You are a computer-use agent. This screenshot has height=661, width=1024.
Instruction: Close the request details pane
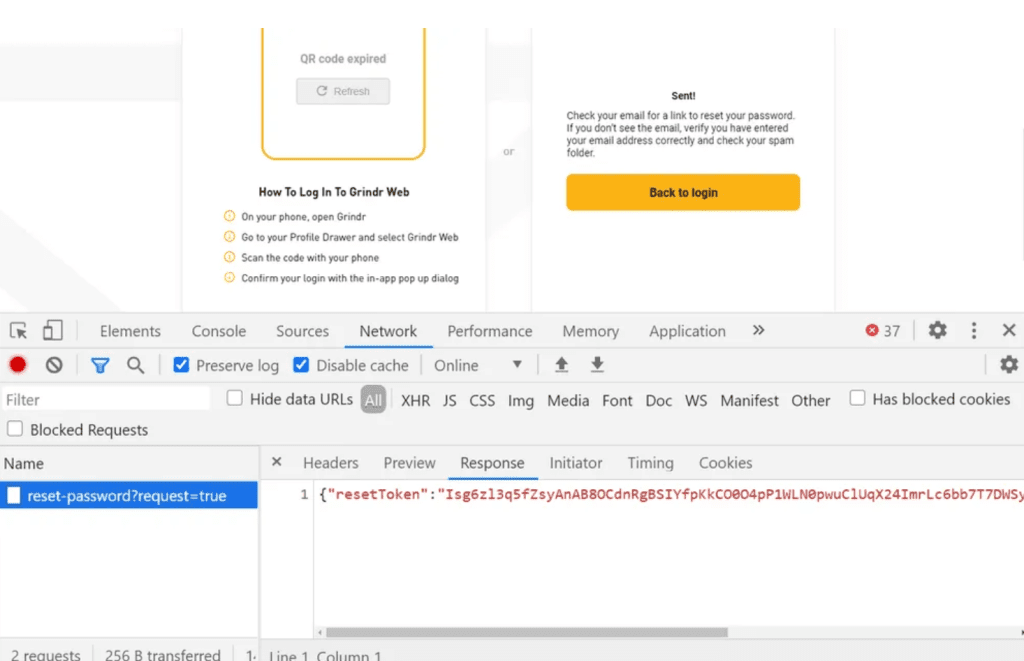tap(277, 462)
